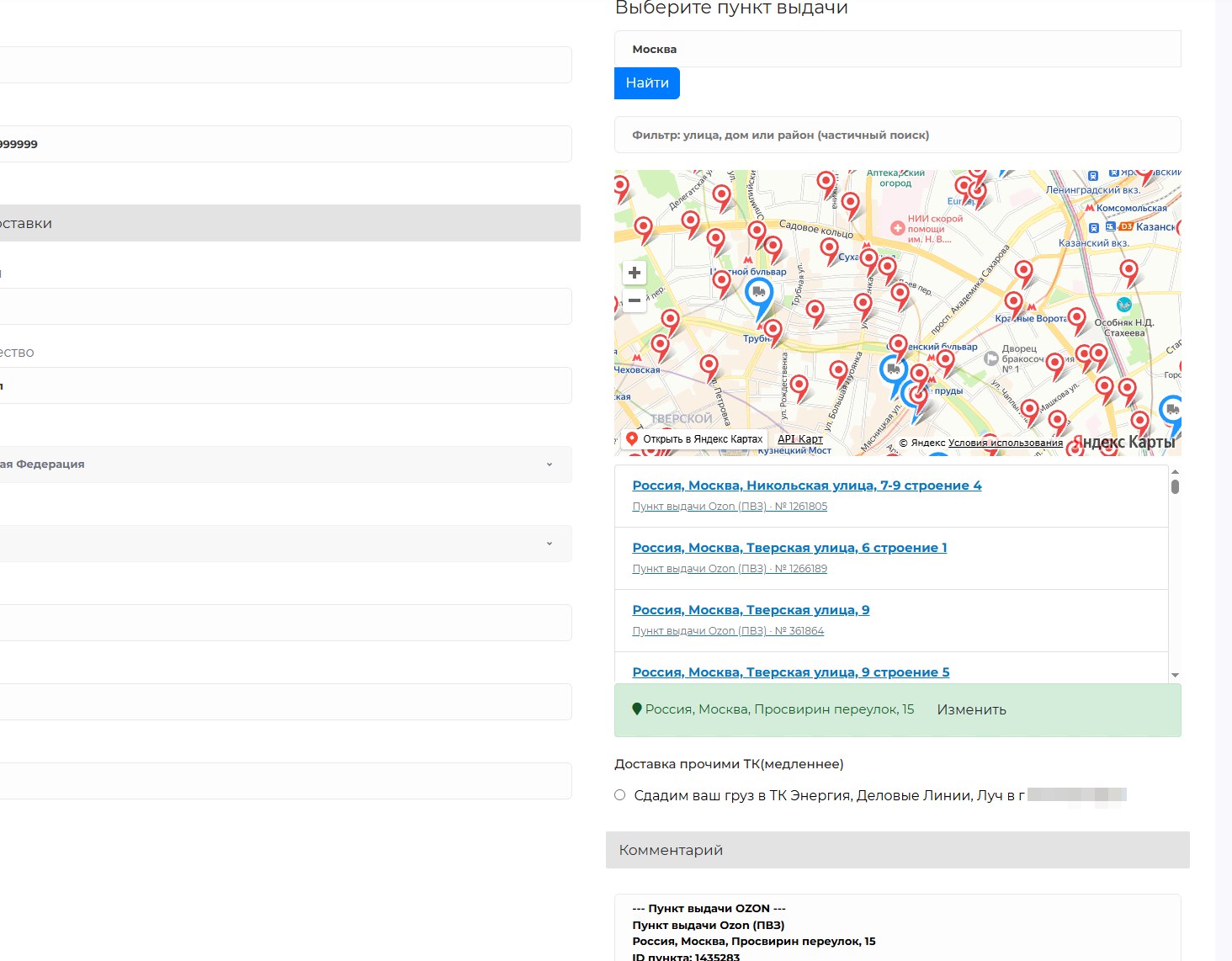Select the ТК Энергия, Деловые Линии delivery radio

(x=620, y=795)
